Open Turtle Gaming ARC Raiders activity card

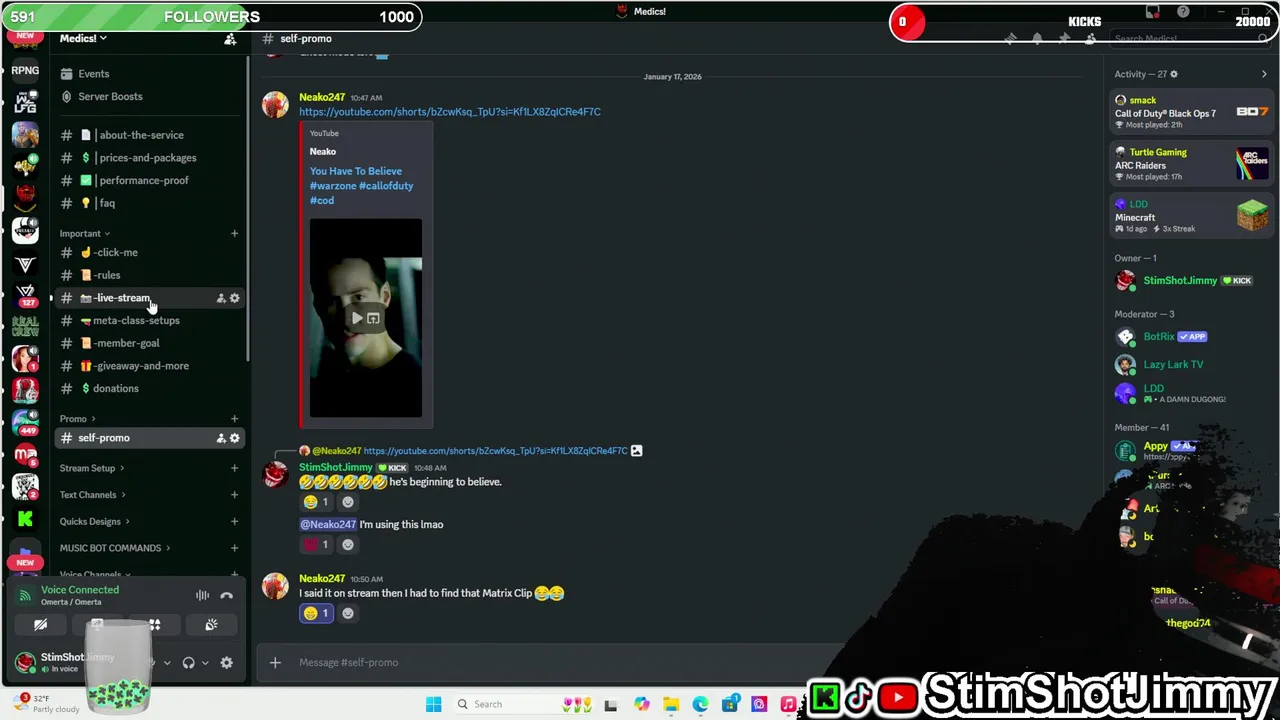click(1190, 164)
